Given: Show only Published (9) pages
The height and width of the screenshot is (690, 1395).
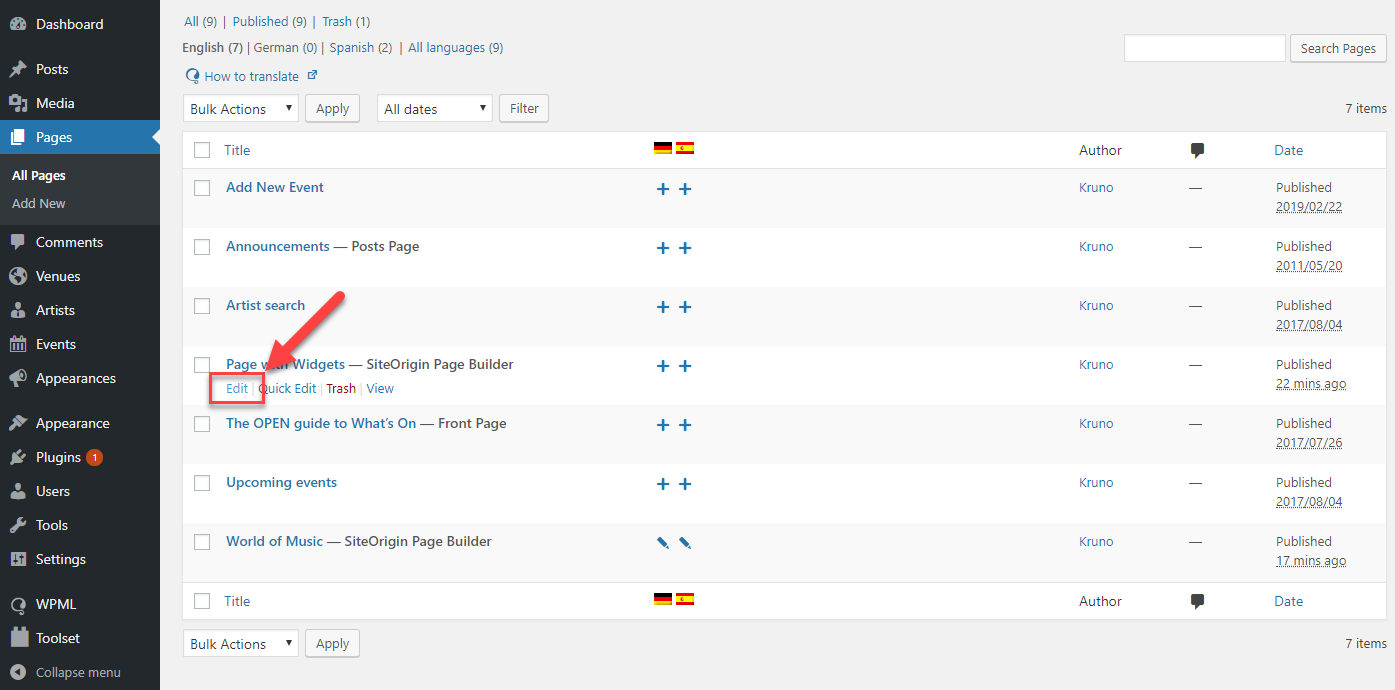Looking at the screenshot, I should click(269, 21).
